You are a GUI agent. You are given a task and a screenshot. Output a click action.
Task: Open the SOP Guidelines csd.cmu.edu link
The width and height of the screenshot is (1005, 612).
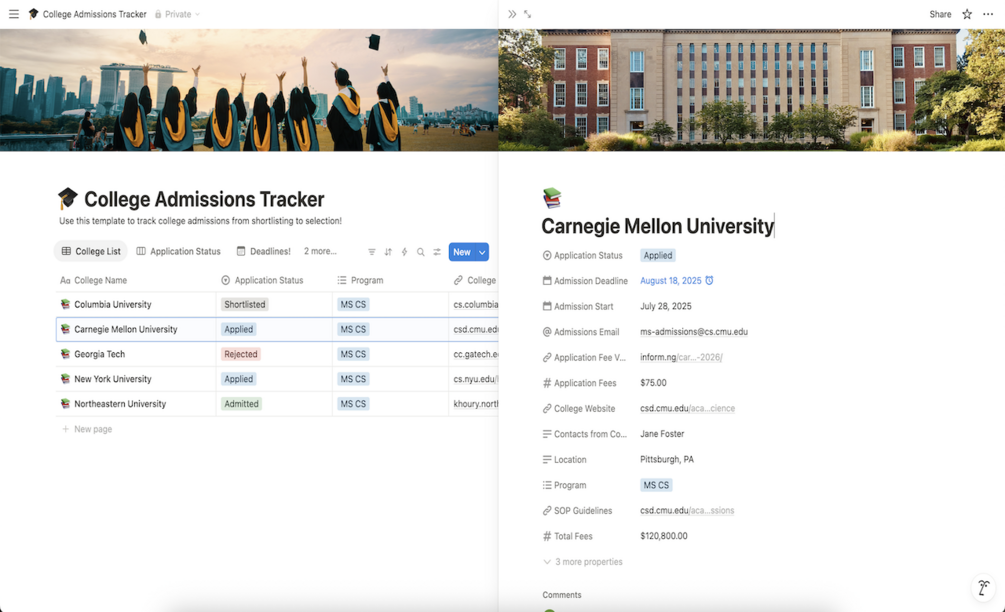point(687,511)
